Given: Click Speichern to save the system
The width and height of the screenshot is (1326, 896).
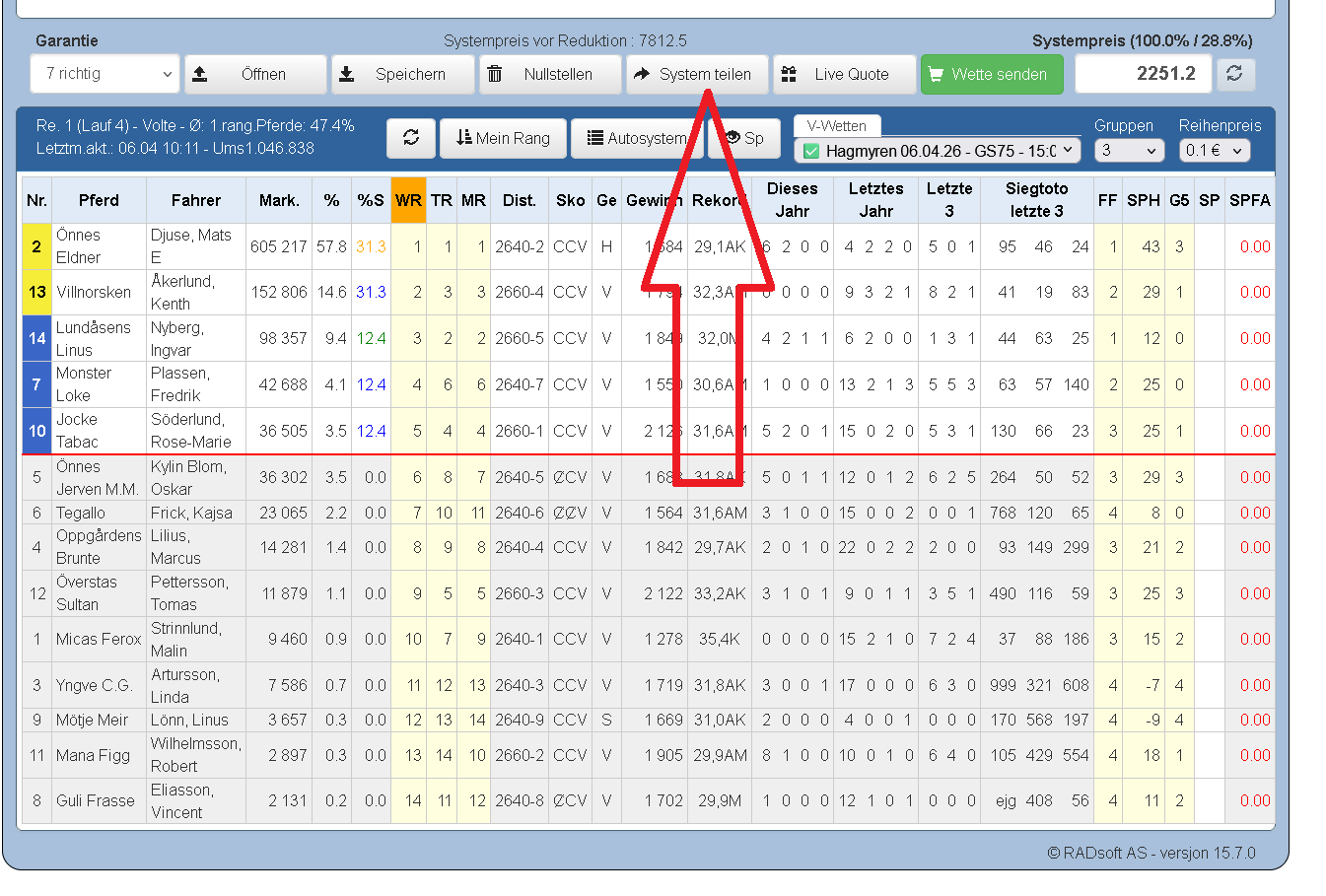Looking at the screenshot, I should (x=402, y=74).
